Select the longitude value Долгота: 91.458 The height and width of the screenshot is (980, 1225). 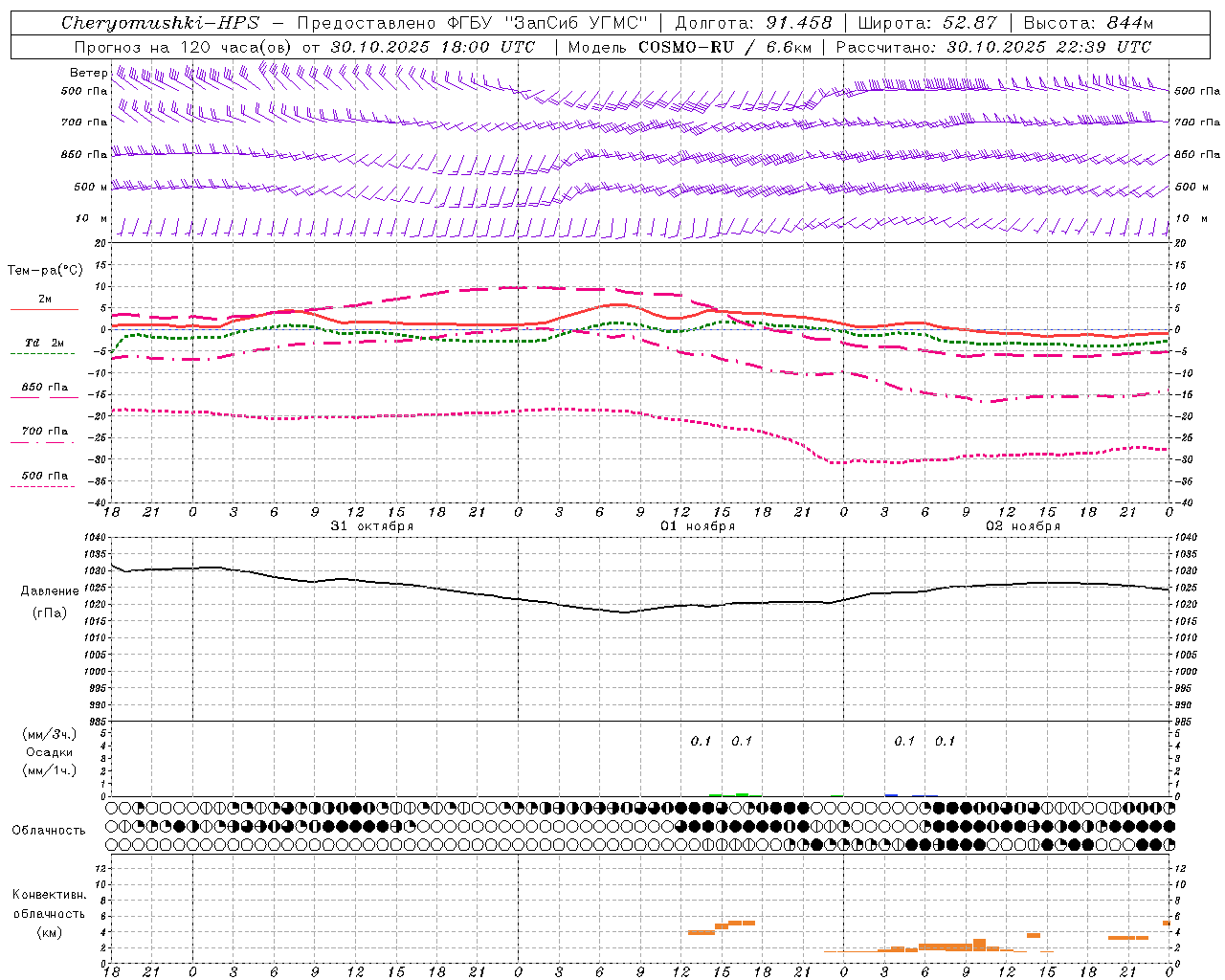pos(754,23)
